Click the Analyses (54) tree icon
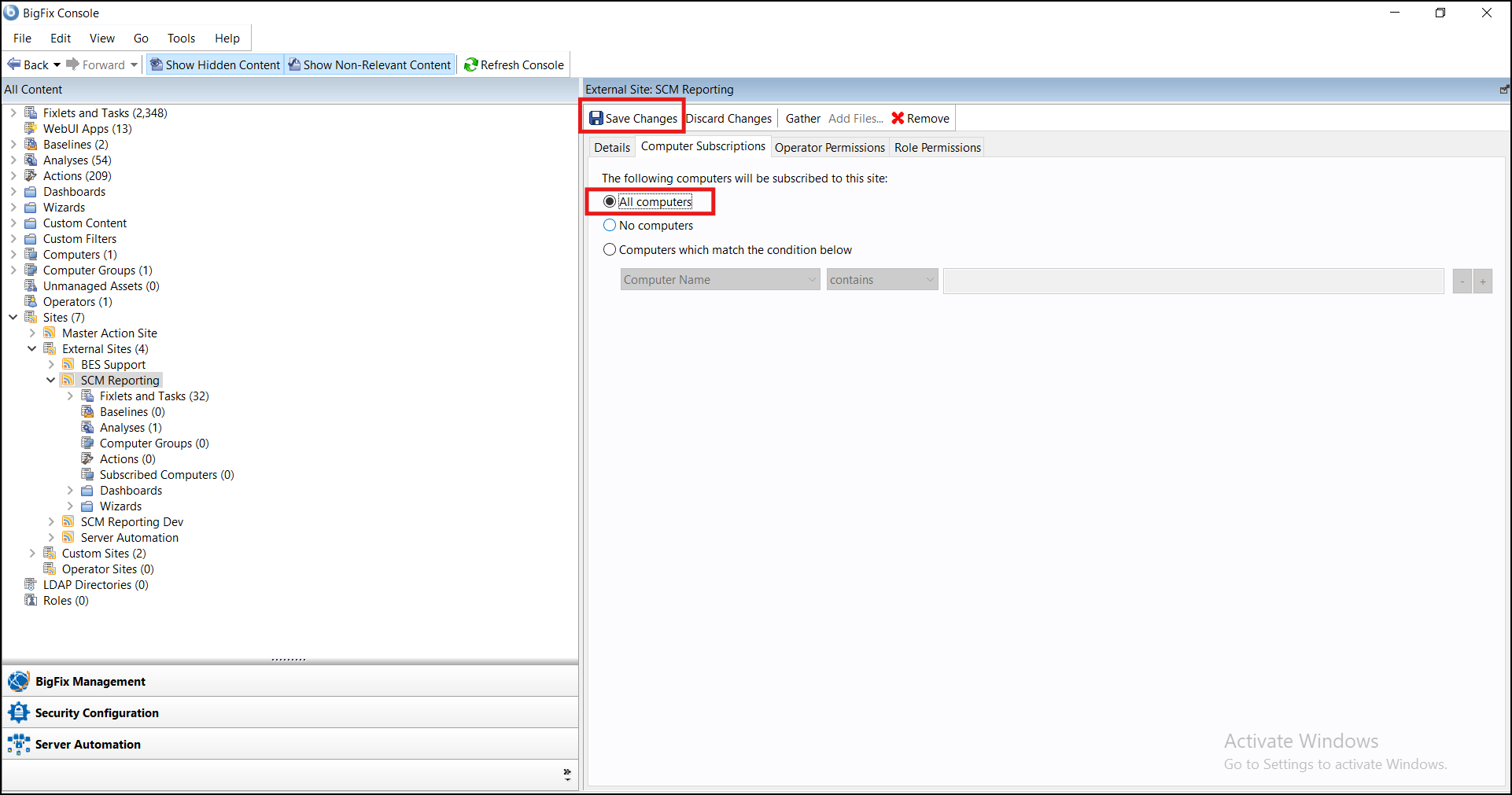Screen dimensions: 1512x795 31,160
